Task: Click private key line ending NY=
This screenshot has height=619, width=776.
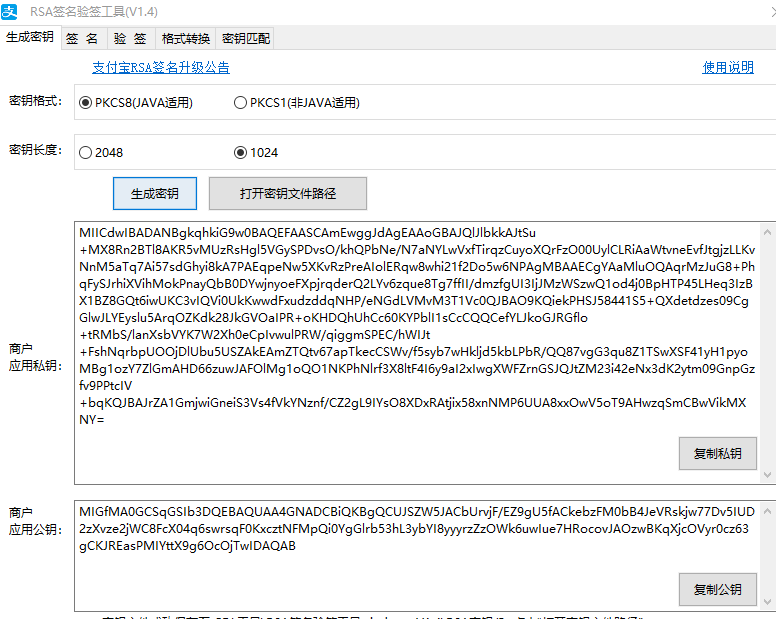Action: click(92, 420)
